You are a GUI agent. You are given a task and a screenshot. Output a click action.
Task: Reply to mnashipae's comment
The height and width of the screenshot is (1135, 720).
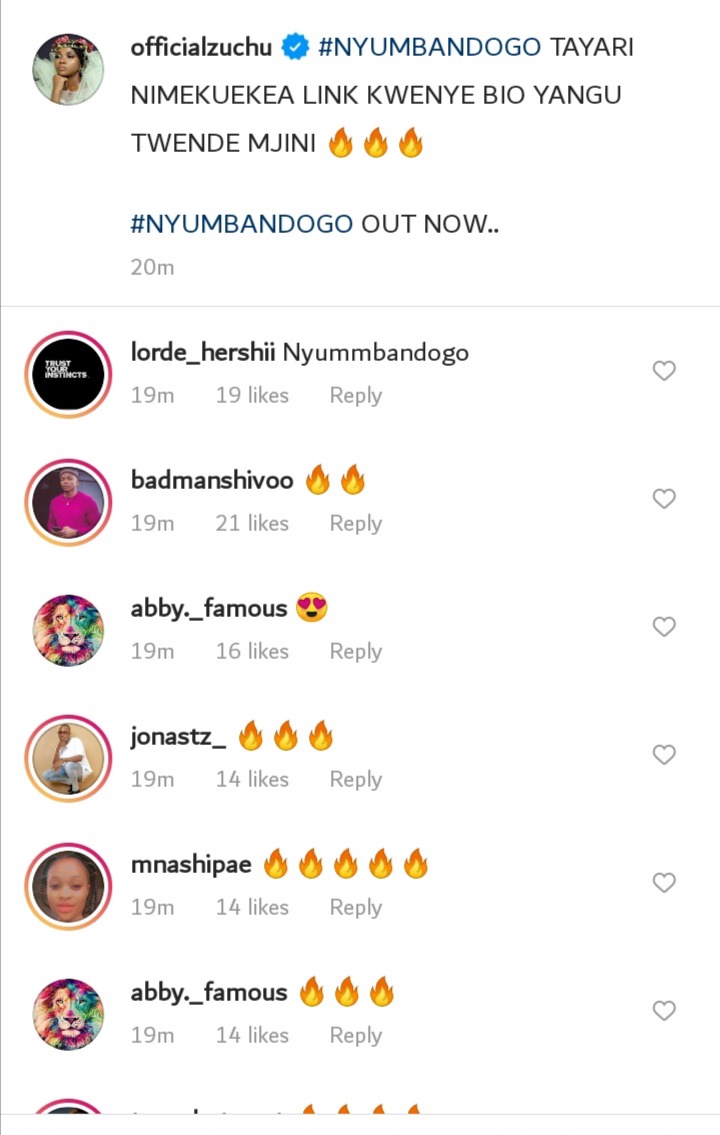click(x=355, y=908)
